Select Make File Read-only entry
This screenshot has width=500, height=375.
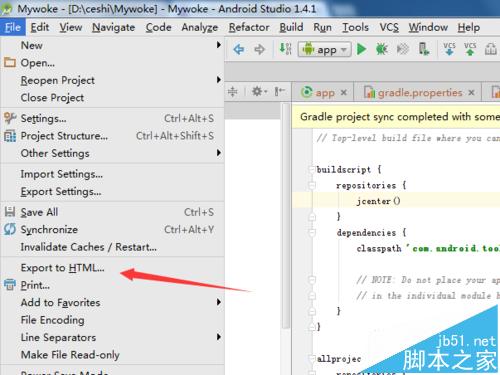pyautogui.click(x=112, y=355)
